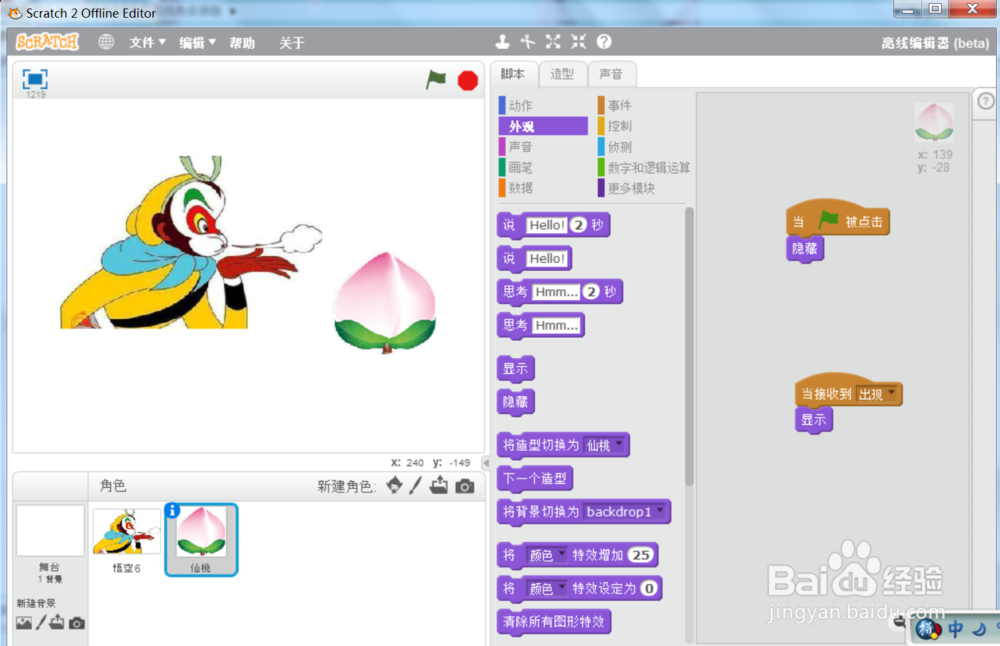
Task: Open the language globe icon
Action: [x=105, y=42]
